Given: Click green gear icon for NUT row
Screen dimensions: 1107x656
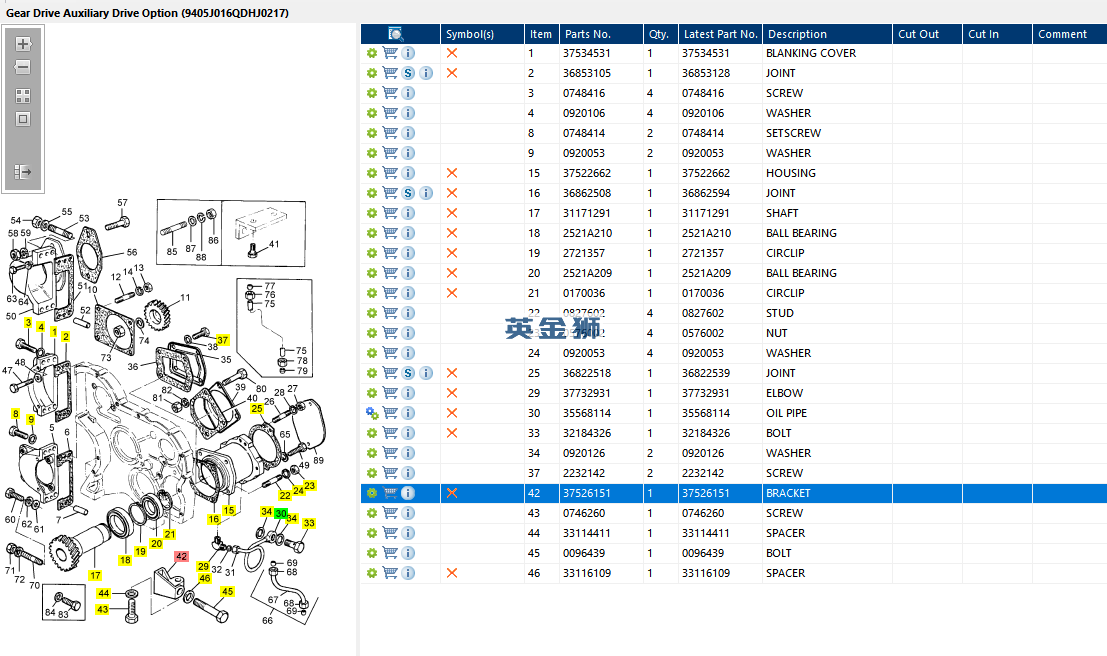Looking at the screenshot, I should point(372,333).
